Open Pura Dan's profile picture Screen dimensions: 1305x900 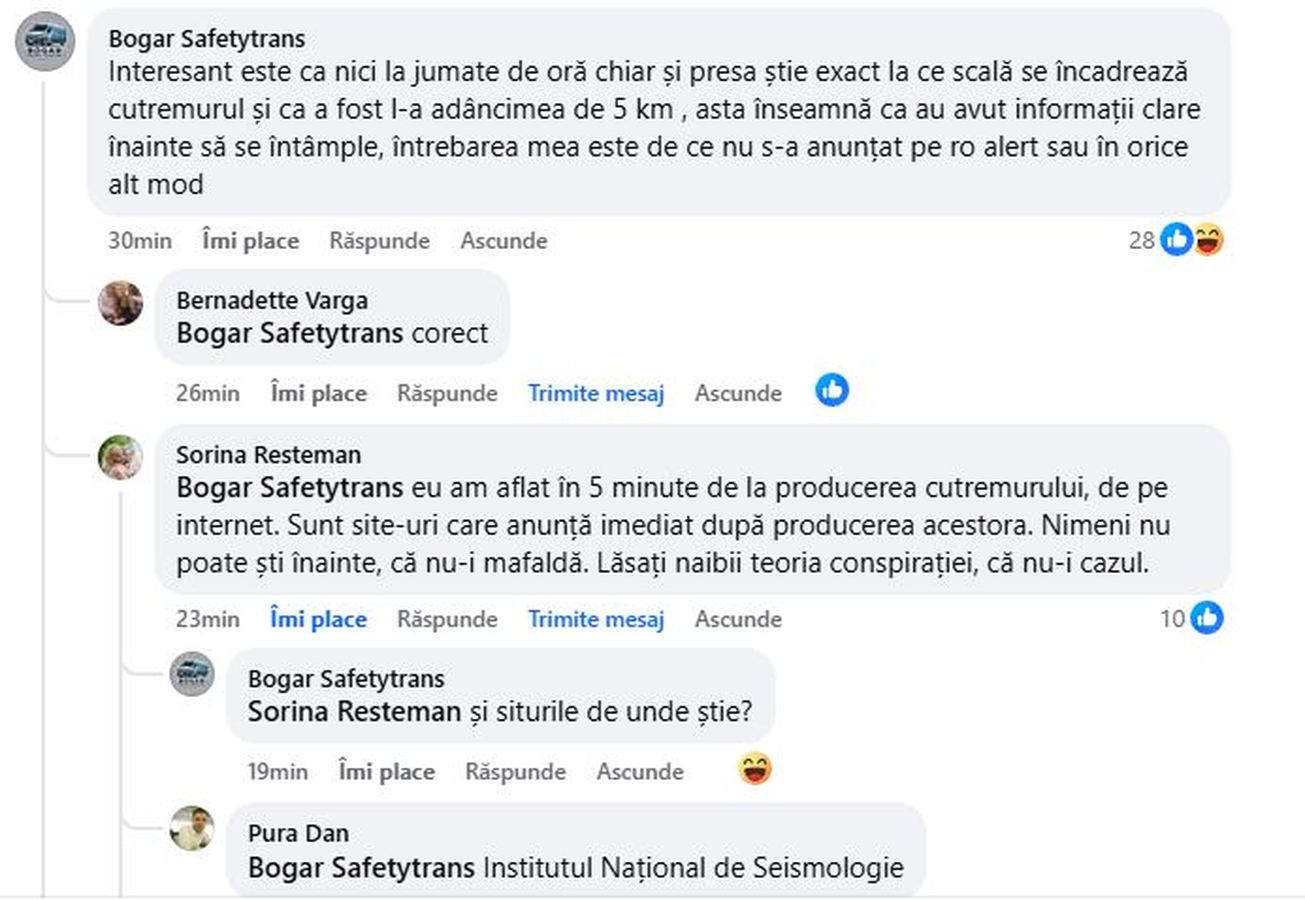pyautogui.click(x=191, y=828)
